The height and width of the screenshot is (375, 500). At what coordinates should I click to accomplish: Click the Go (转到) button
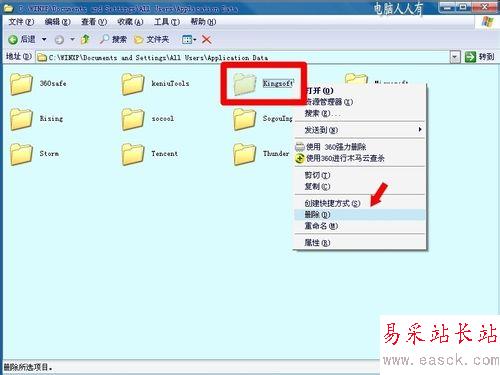[x=480, y=57]
